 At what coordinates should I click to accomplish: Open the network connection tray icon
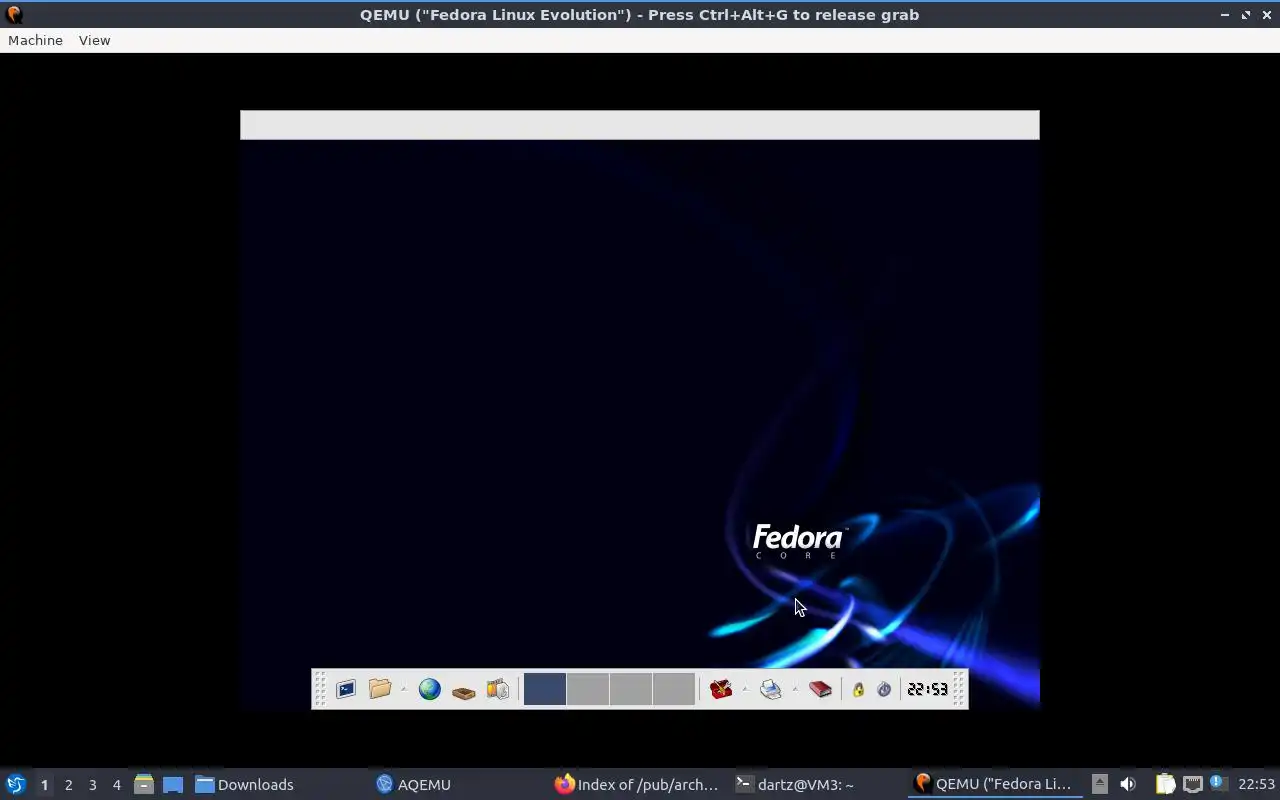1192,784
